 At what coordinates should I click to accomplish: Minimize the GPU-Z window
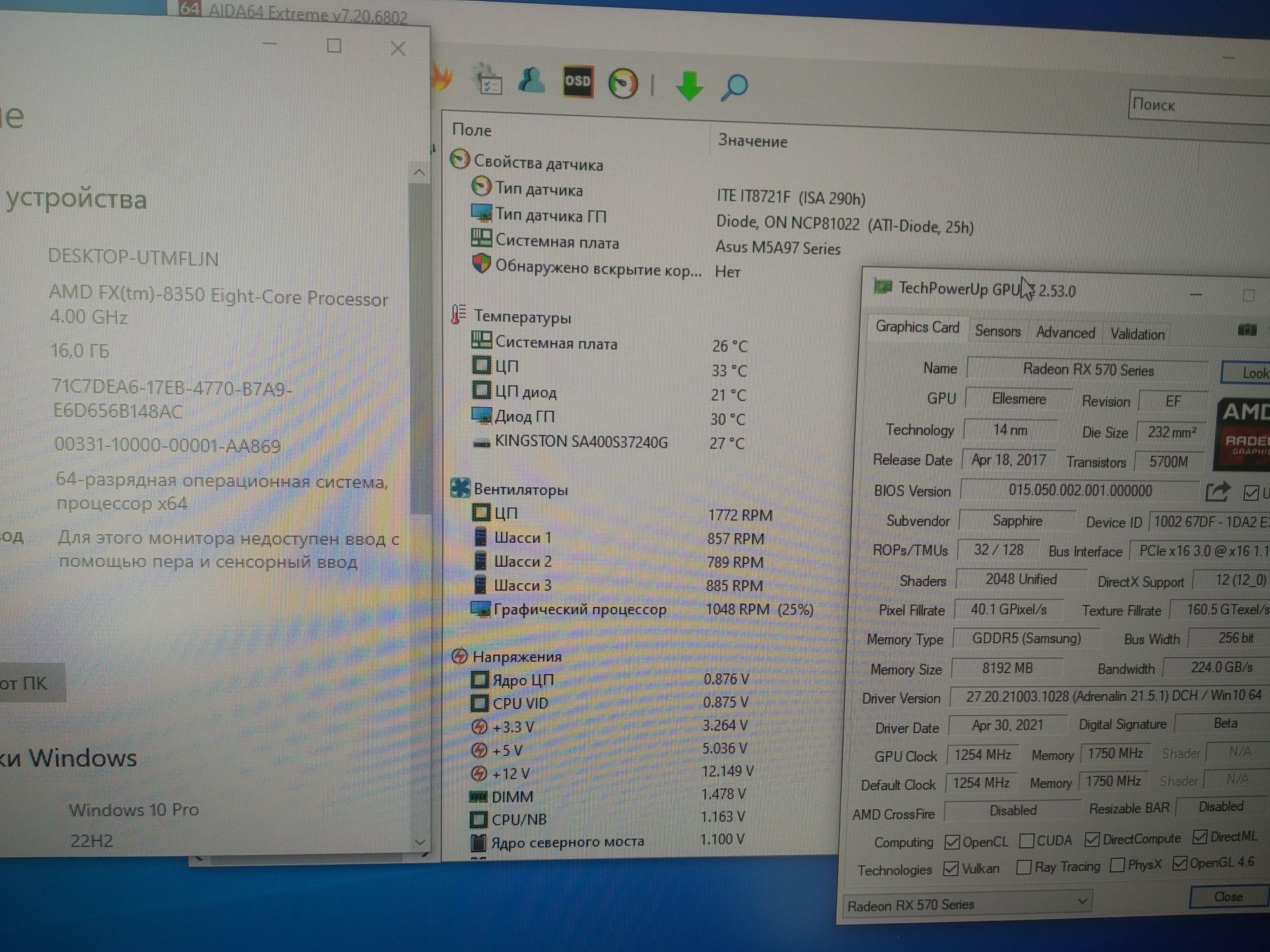(1196, 294)
